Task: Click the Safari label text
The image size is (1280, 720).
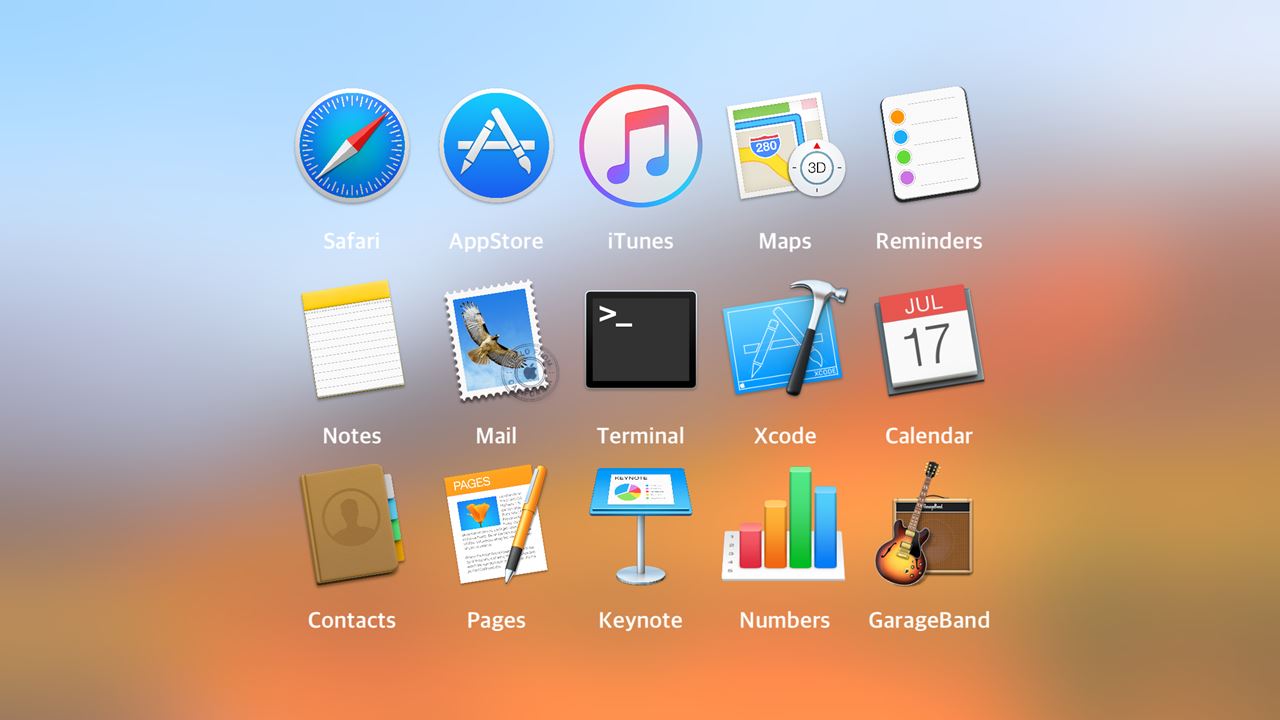Action: [x=352, y=241]
